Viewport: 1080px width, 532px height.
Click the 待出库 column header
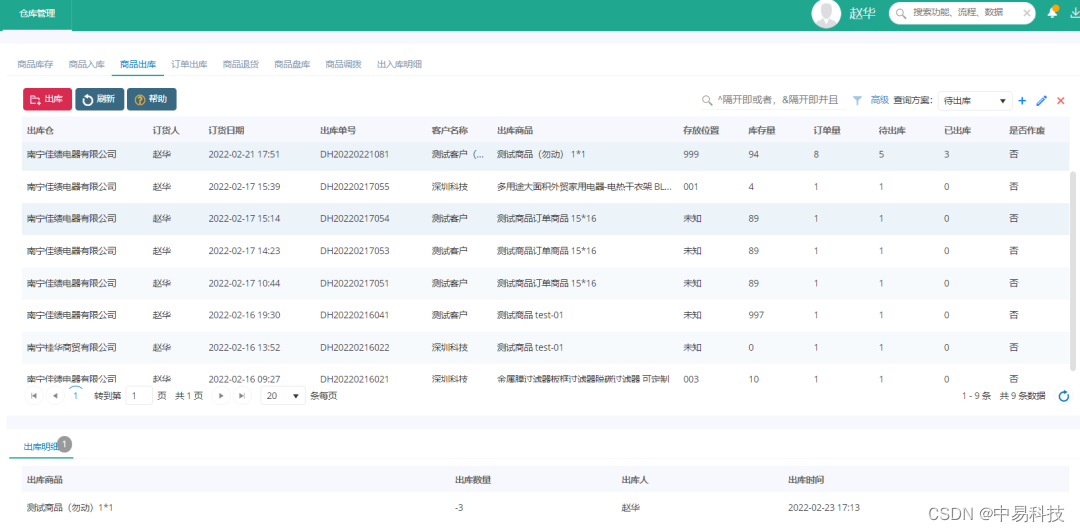(893, 130)
